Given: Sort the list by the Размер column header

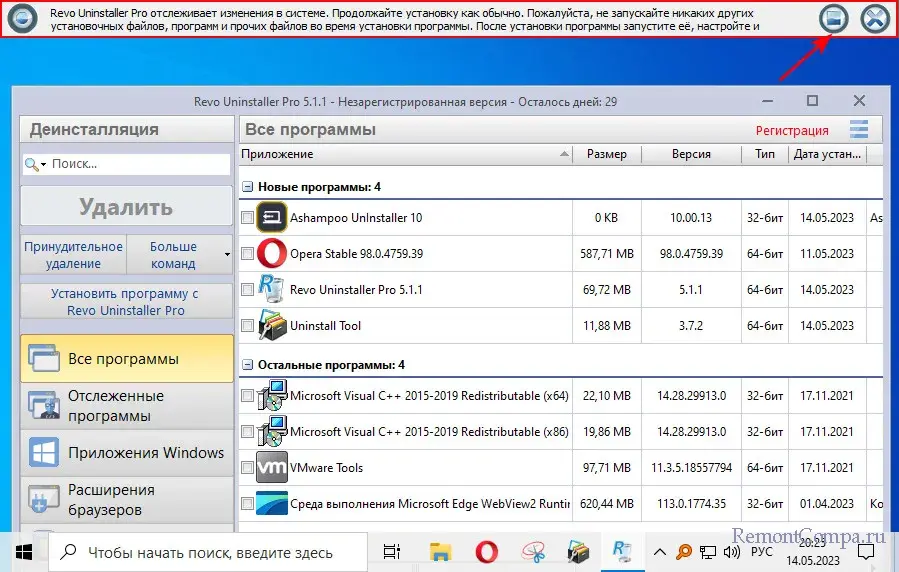Looking at the screenshot, I should point(606,154).
